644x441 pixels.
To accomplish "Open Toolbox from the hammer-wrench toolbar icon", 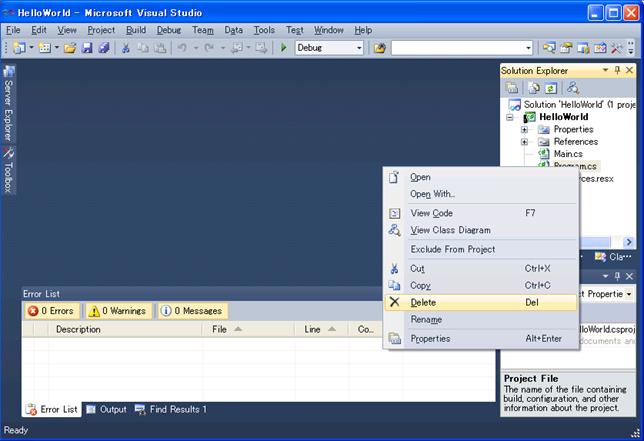I will pos(617,48).
